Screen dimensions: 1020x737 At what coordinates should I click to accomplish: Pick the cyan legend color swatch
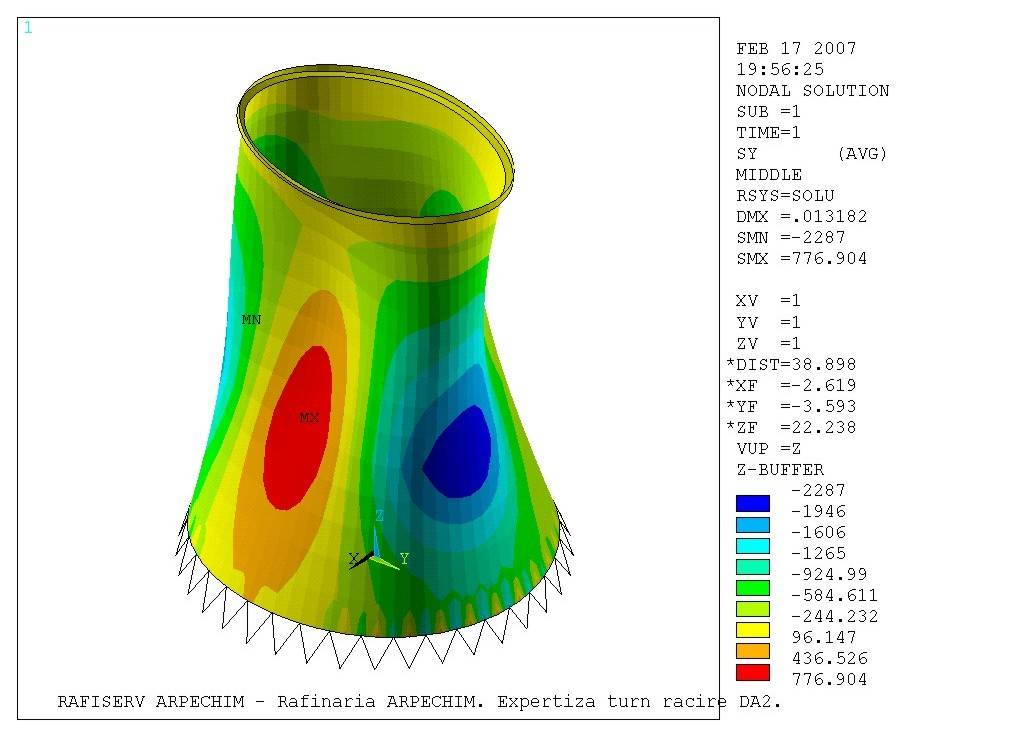pyautogui.click(x=752, y=546)
